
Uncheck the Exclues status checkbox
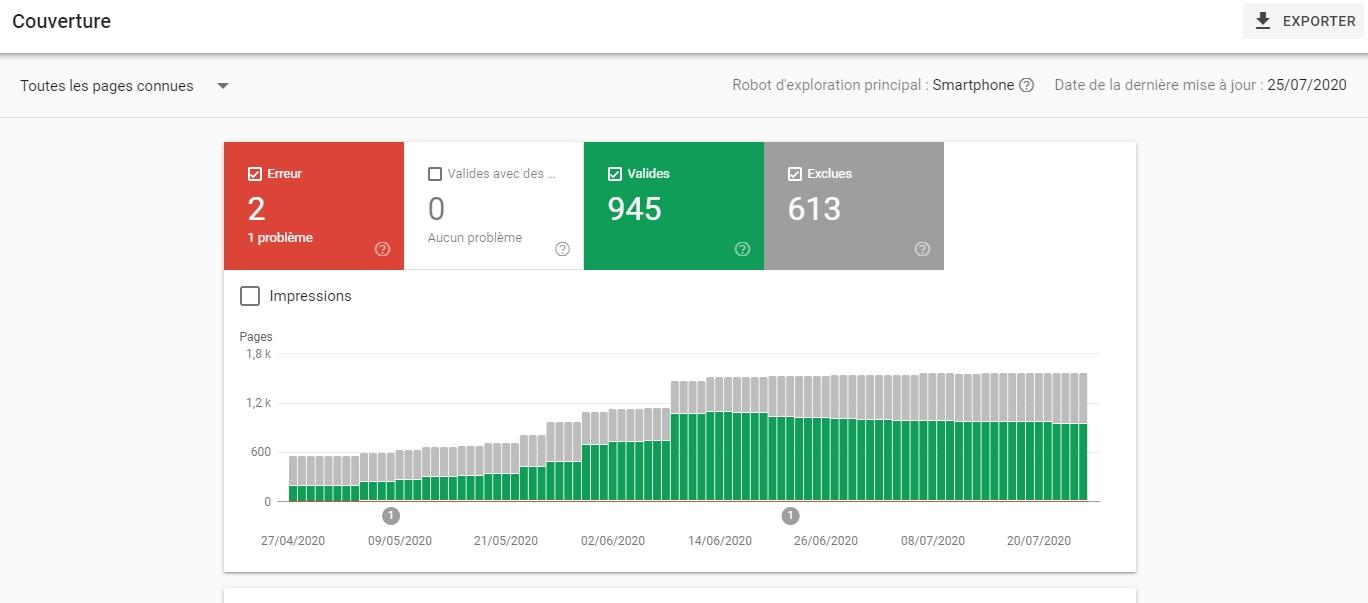[794, 173]
